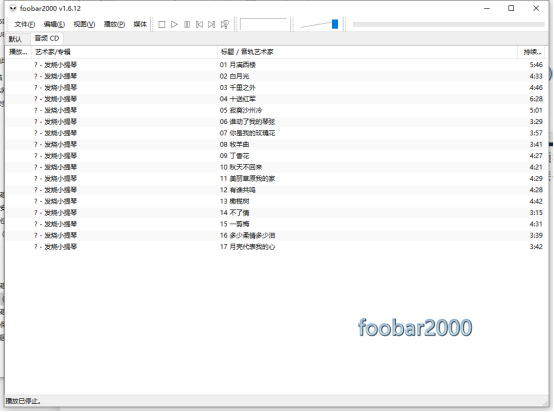This screenshot has height=412, width=554.
Task: Select track 09 丁香花
Action: tap(275, 156)
